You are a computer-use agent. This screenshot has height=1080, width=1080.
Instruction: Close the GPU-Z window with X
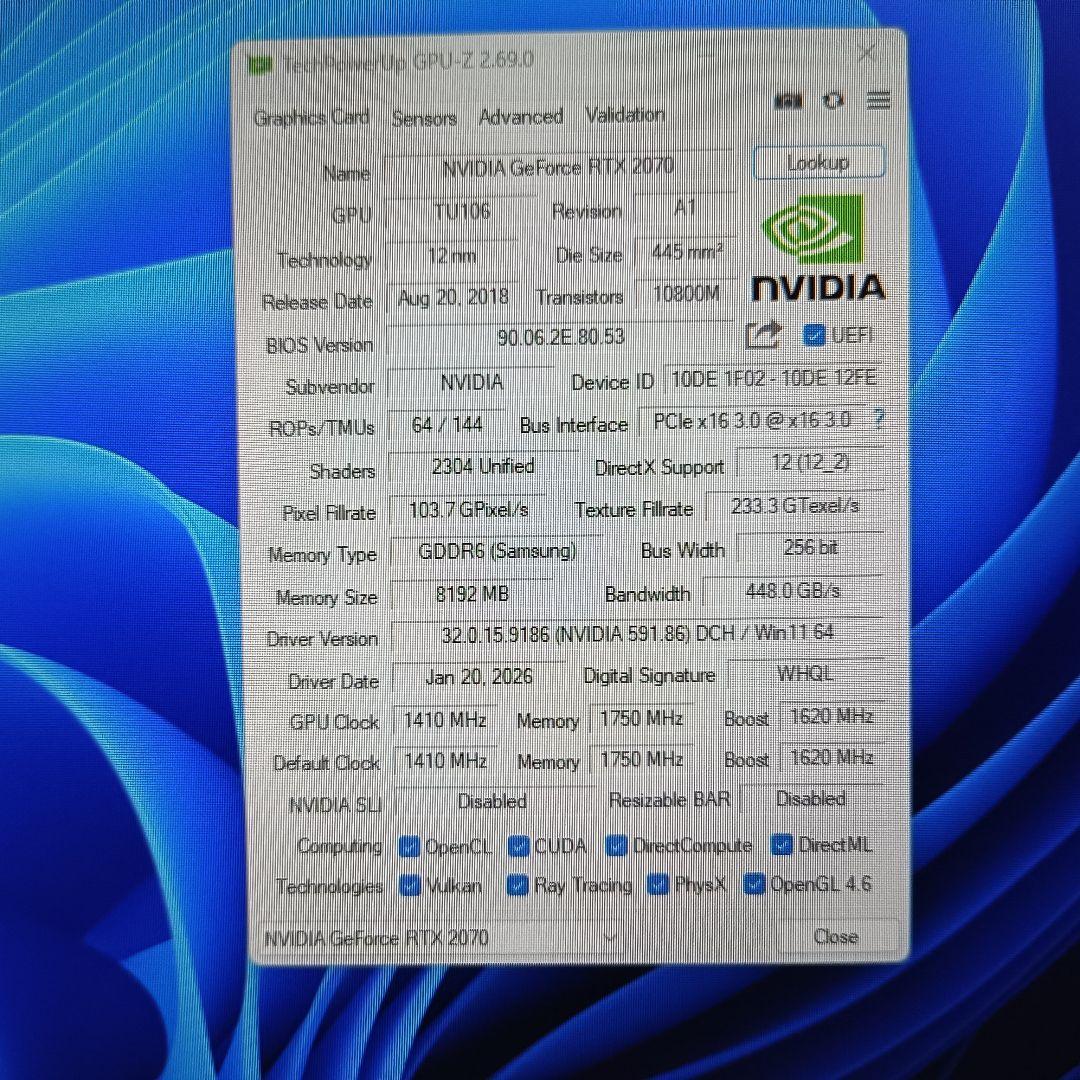866,53
